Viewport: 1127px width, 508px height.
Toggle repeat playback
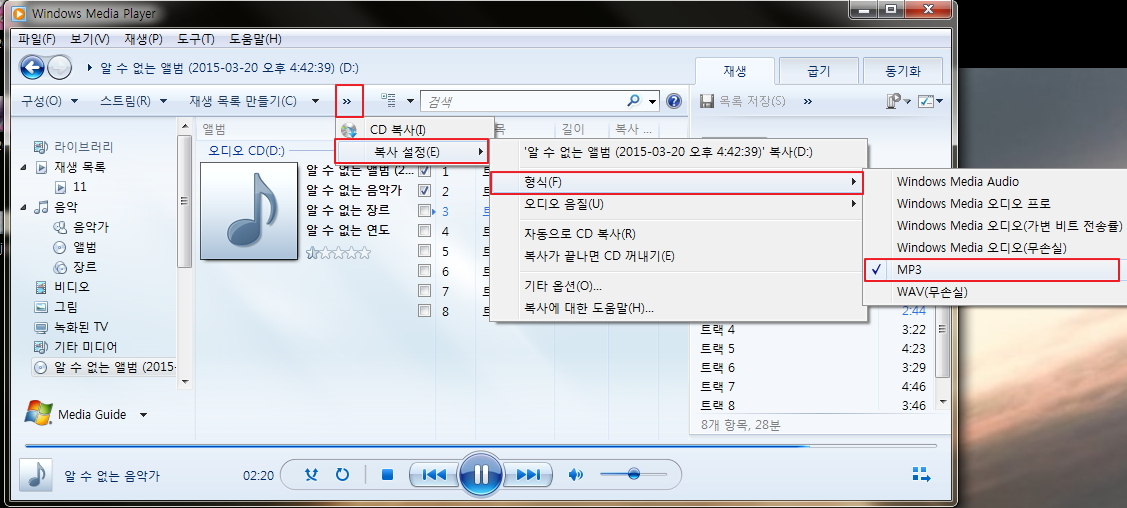(x=342, y=474)
